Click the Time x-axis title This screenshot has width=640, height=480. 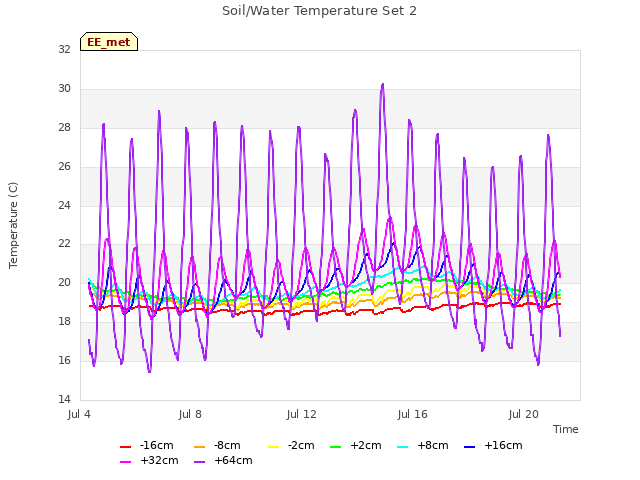point(566,429)
